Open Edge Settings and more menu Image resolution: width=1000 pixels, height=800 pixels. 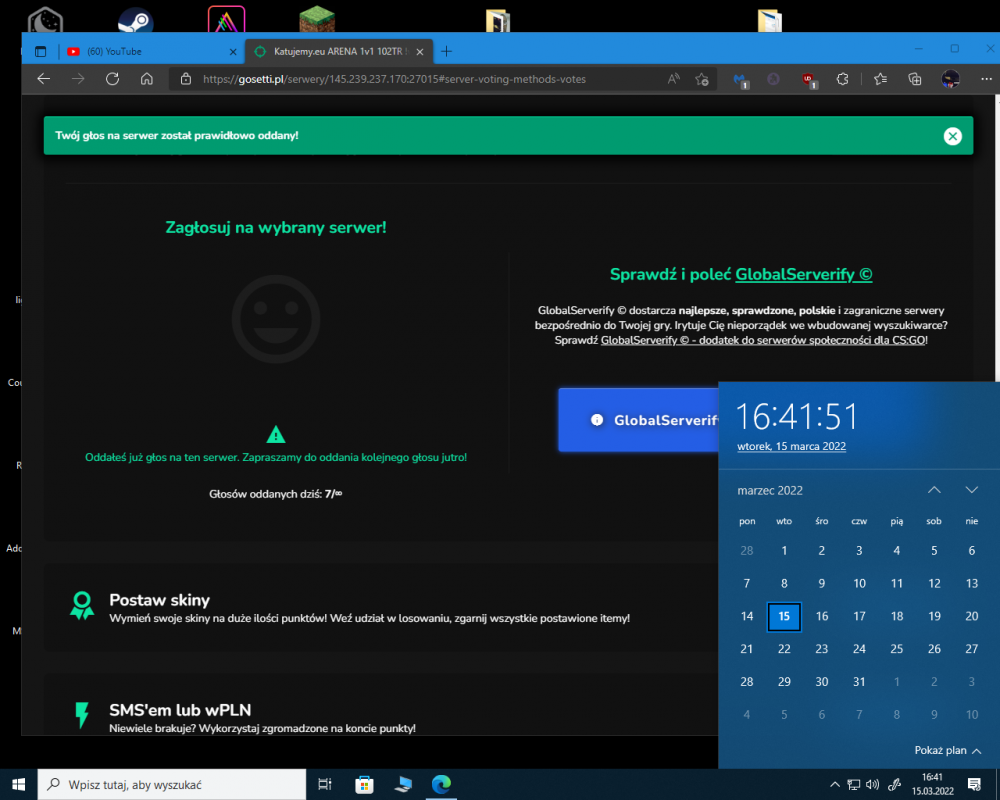coord(986,79)
